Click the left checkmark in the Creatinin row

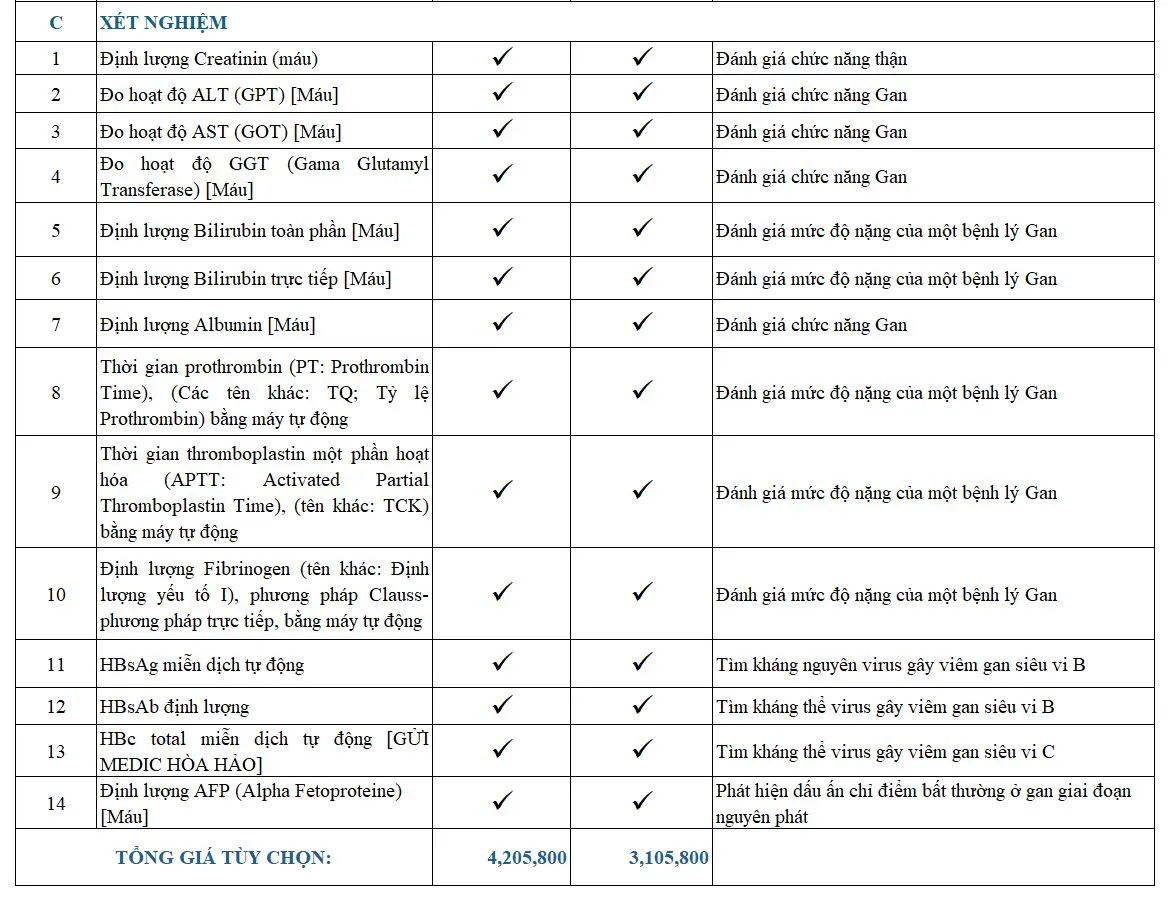503,57
